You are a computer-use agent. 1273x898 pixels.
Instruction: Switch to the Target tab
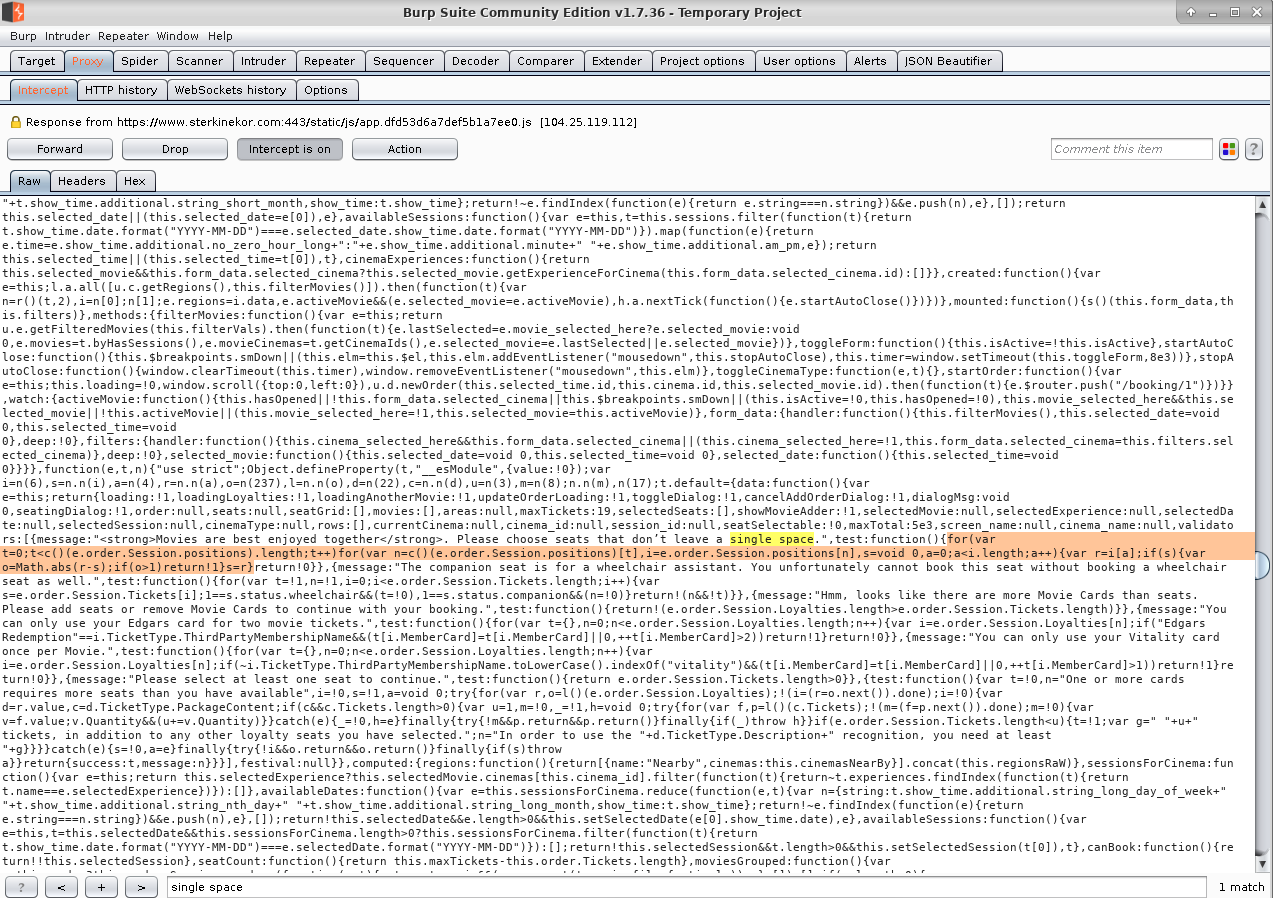tap(37, 61)
